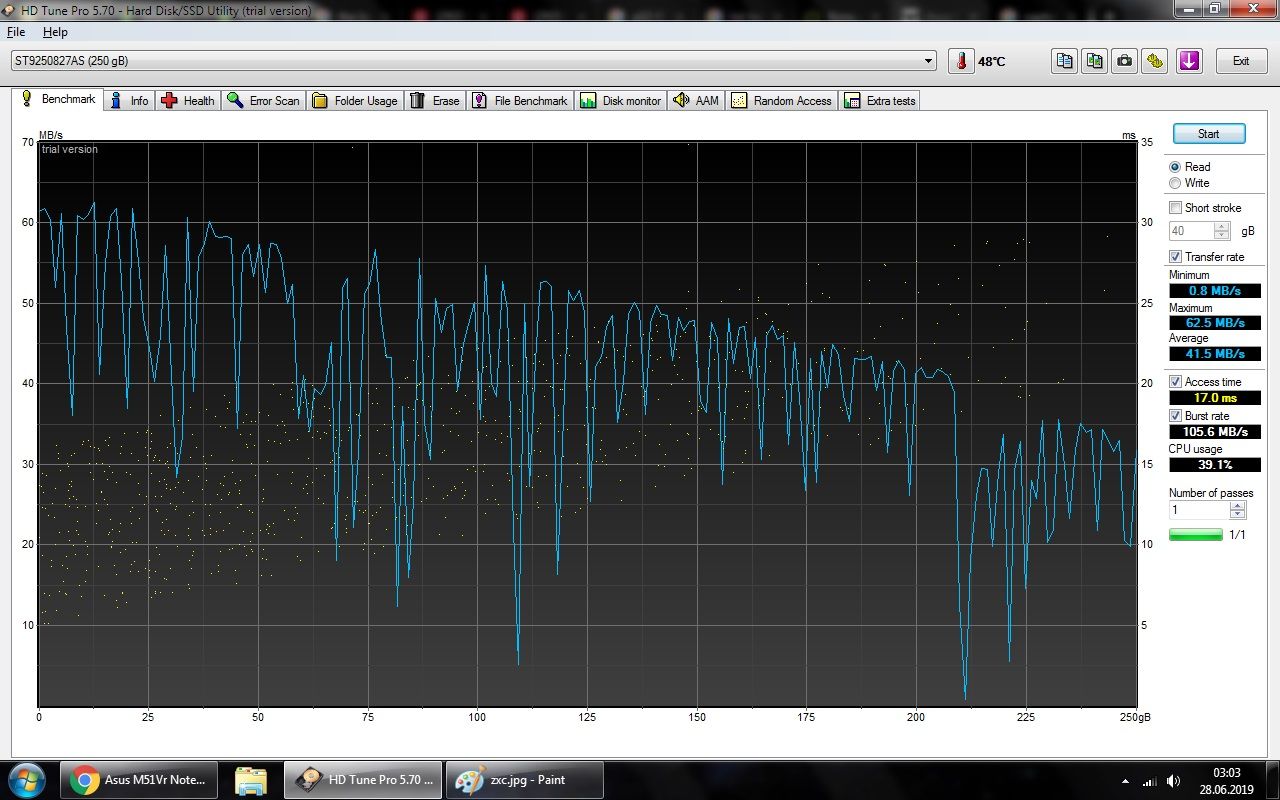Show hidden tray icons arrow
Screen dimensions: 1280x800
(1126, 781)
